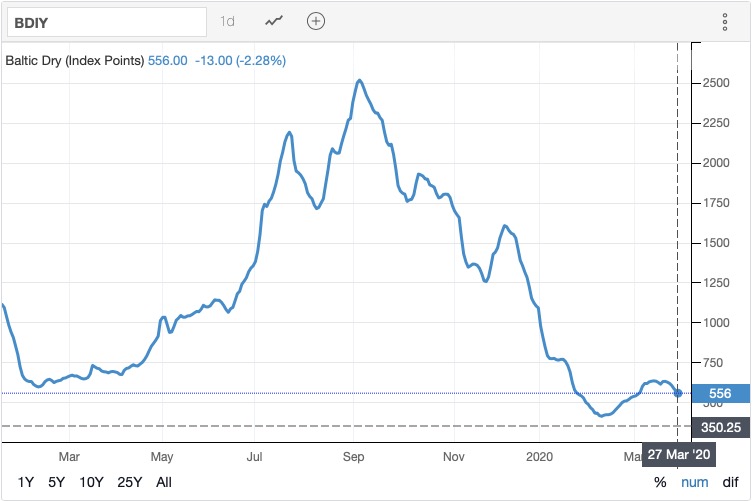Switch to percent (%) display mode
This screenshot has width=753, height=501.
(660, 482)
